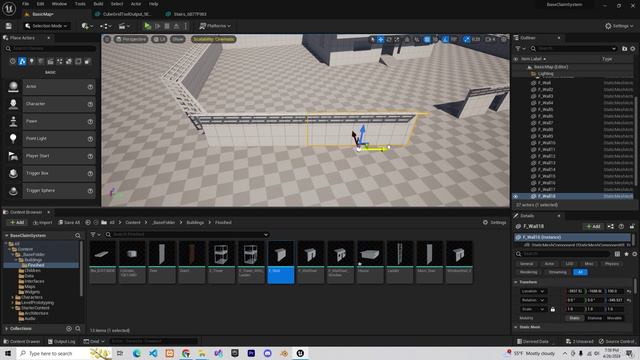Click the Place Actors search field
Screen dimensions: 640x360
[51, 49]
